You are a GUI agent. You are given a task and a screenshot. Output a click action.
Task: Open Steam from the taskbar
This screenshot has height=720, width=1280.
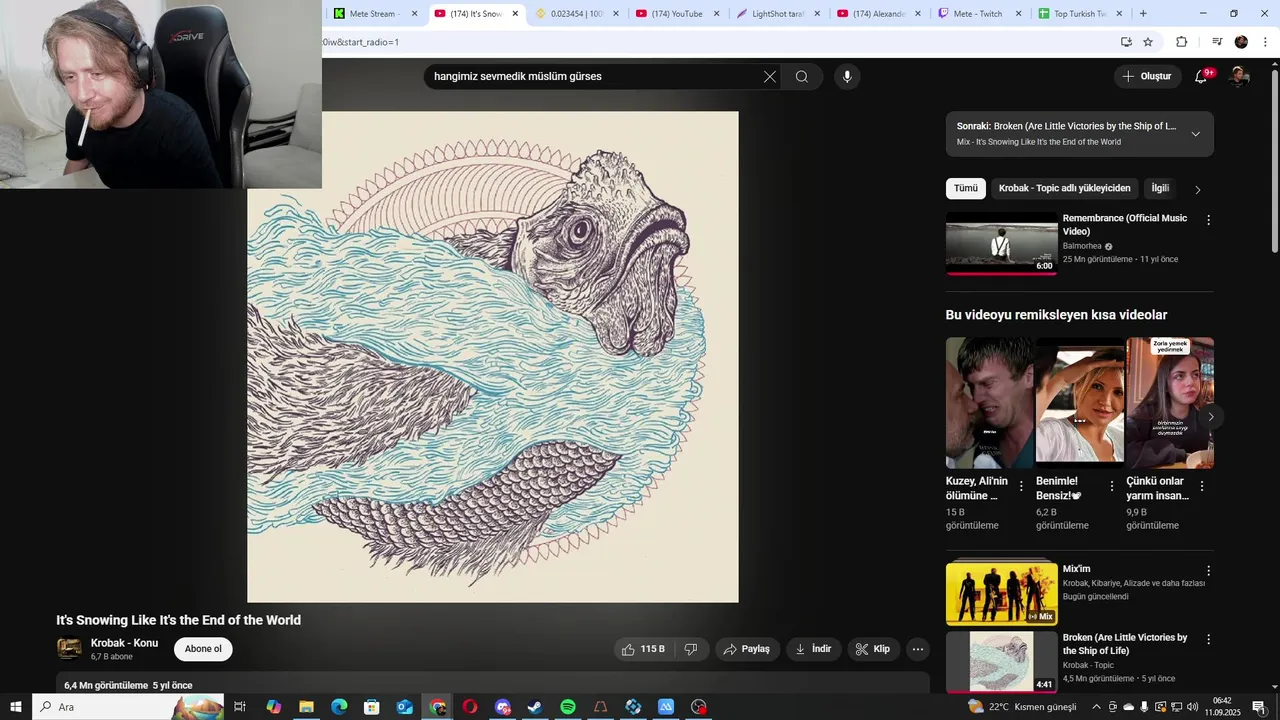pos(535,707)
